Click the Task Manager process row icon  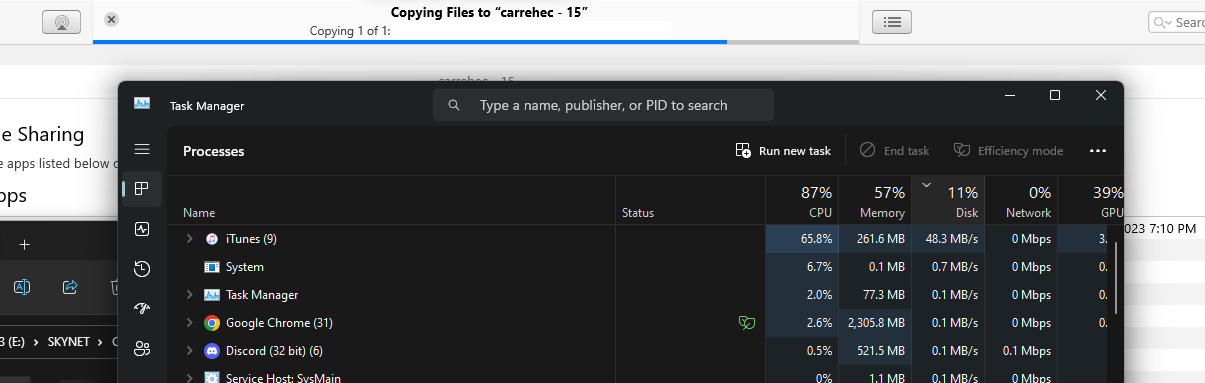212,295
